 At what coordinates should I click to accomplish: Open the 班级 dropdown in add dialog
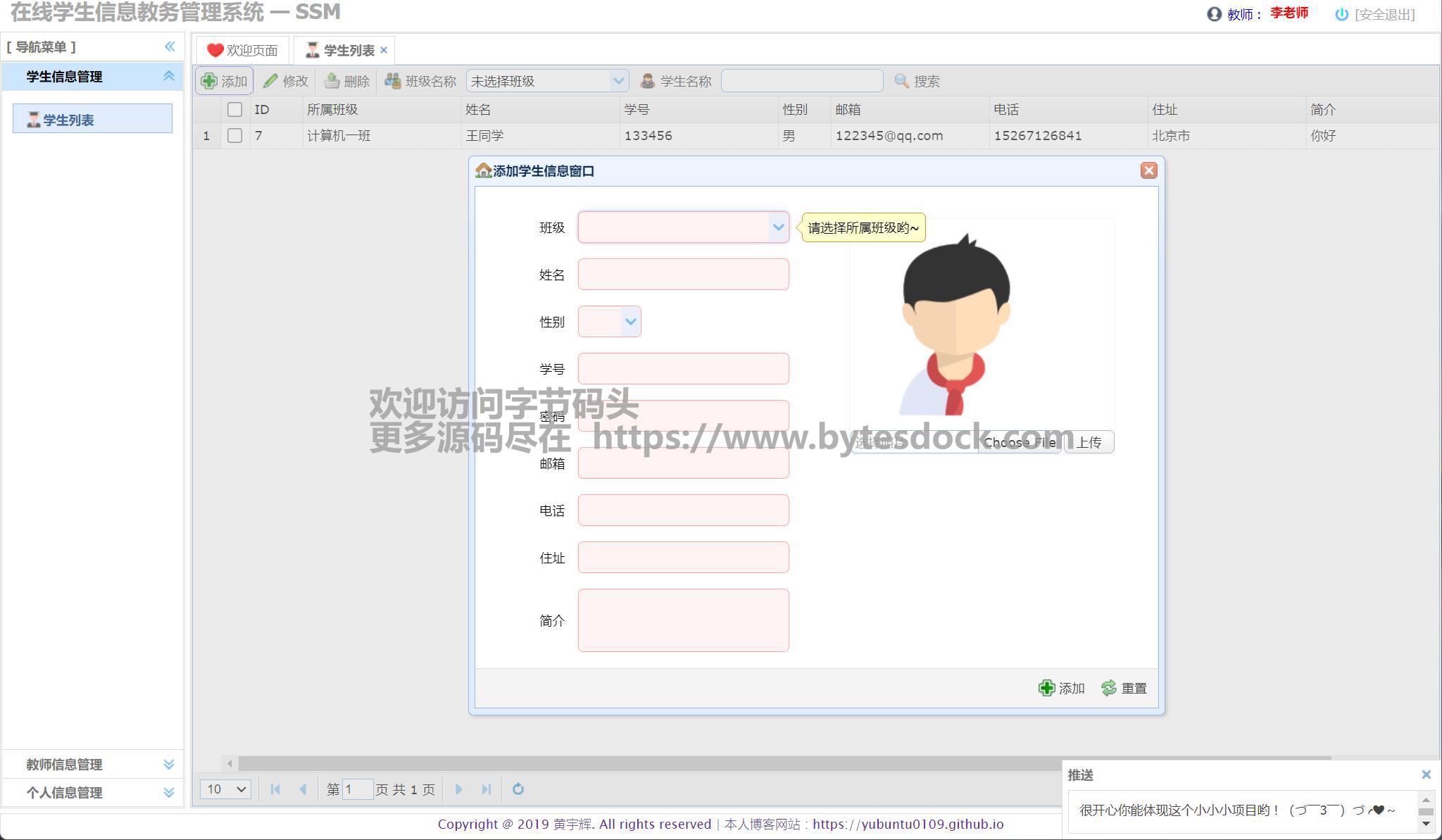778,227
